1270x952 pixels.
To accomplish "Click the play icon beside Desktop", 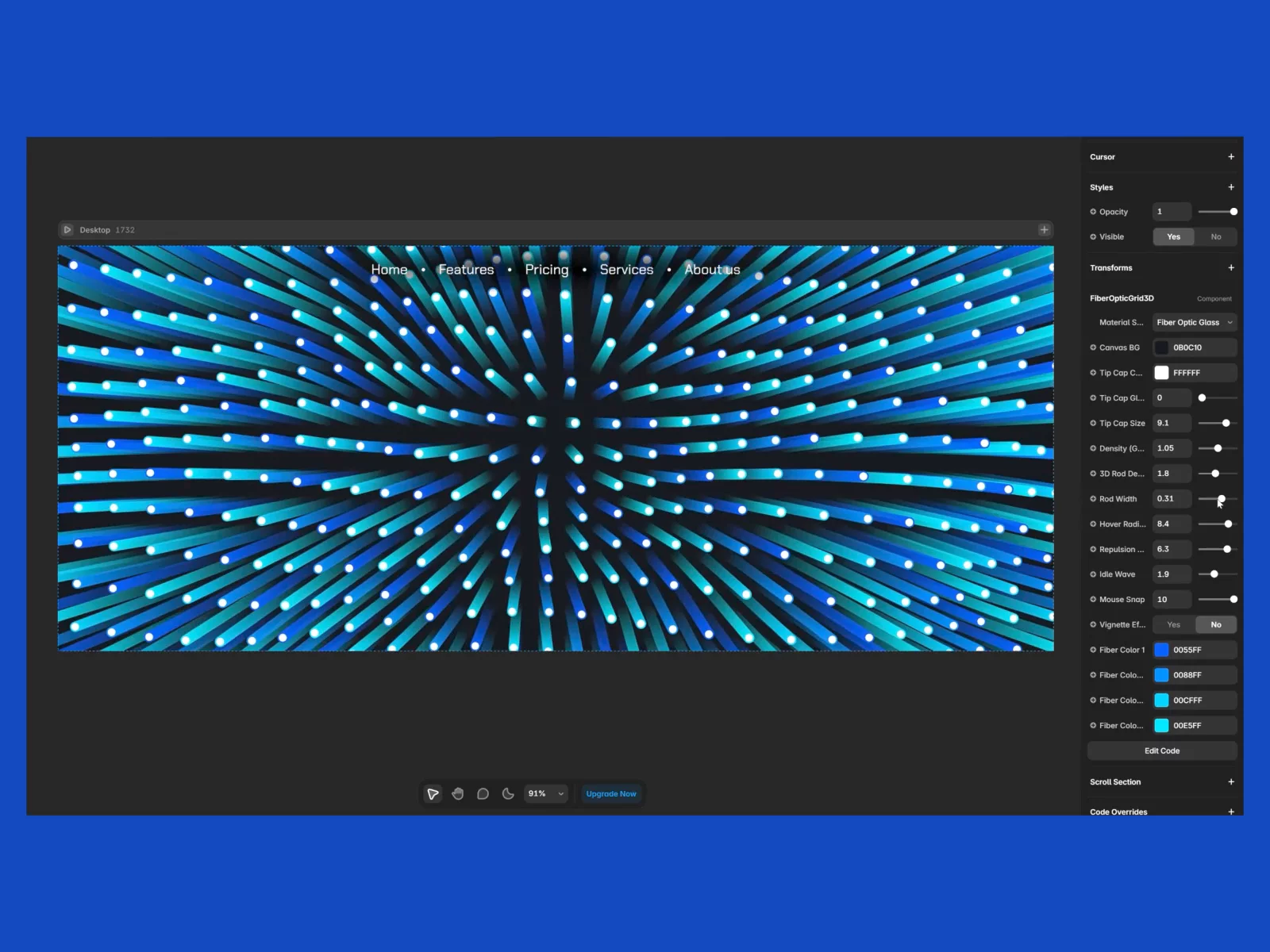I will click(67, 230).
